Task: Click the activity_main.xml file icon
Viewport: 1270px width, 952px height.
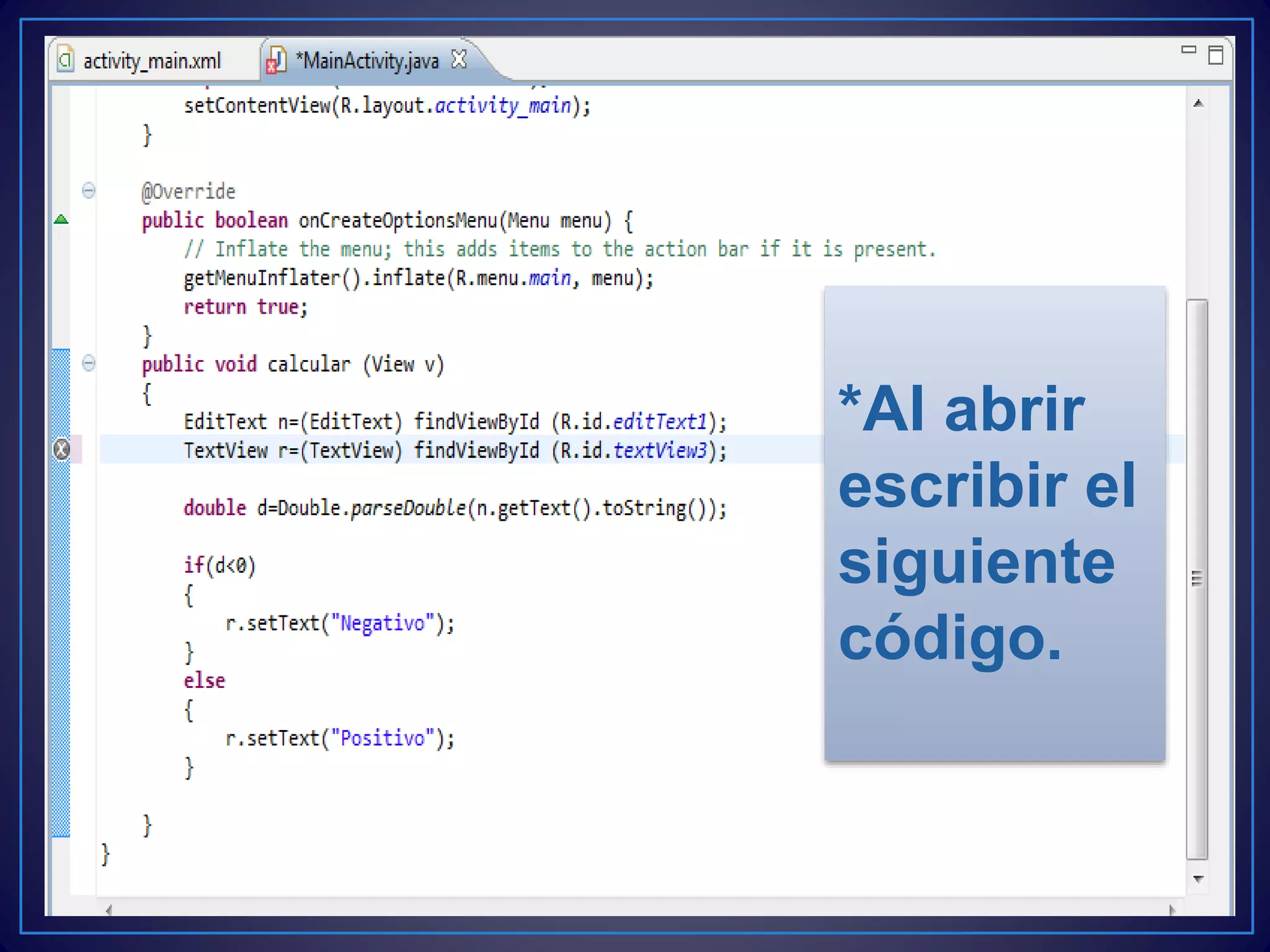Action: click(65, 60)
